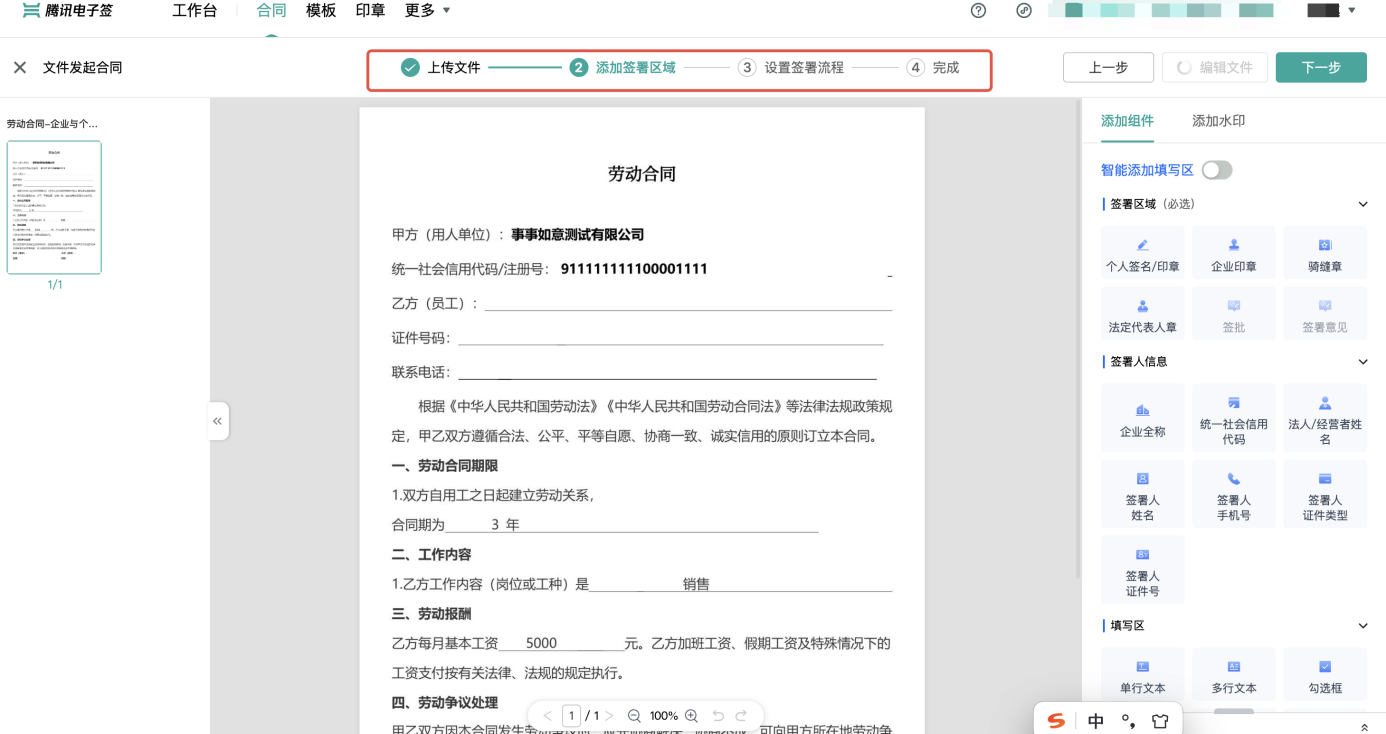
Task: Add 签署人手机号 field
Action: pos(1233,496)
